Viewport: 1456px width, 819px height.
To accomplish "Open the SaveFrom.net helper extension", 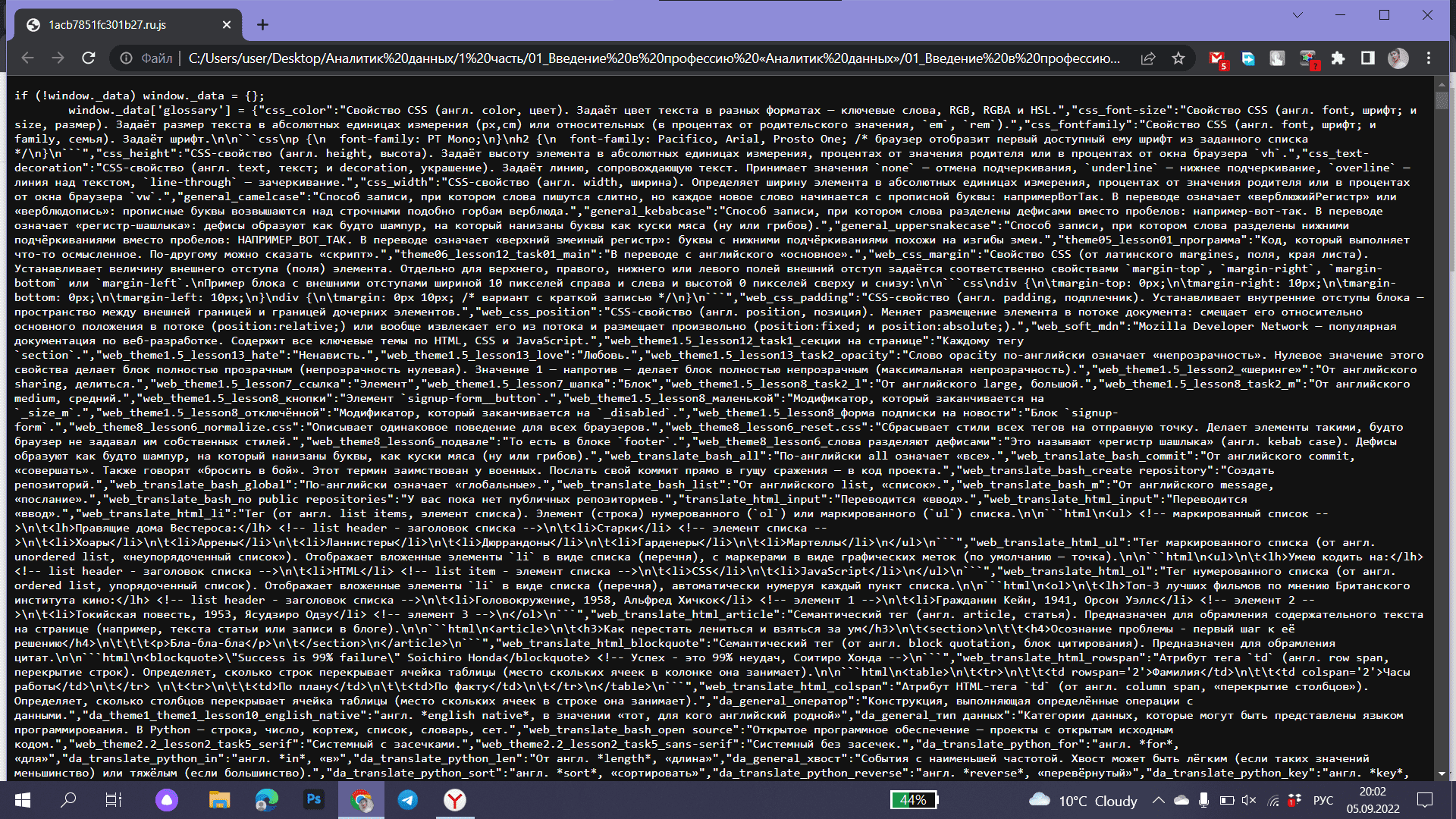I will [x=1247, y=58].
